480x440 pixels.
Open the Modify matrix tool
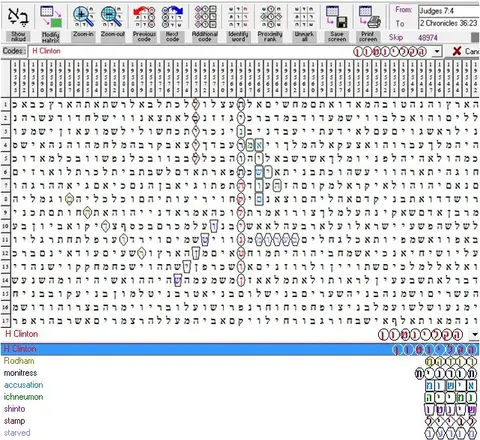click(51, 16)
